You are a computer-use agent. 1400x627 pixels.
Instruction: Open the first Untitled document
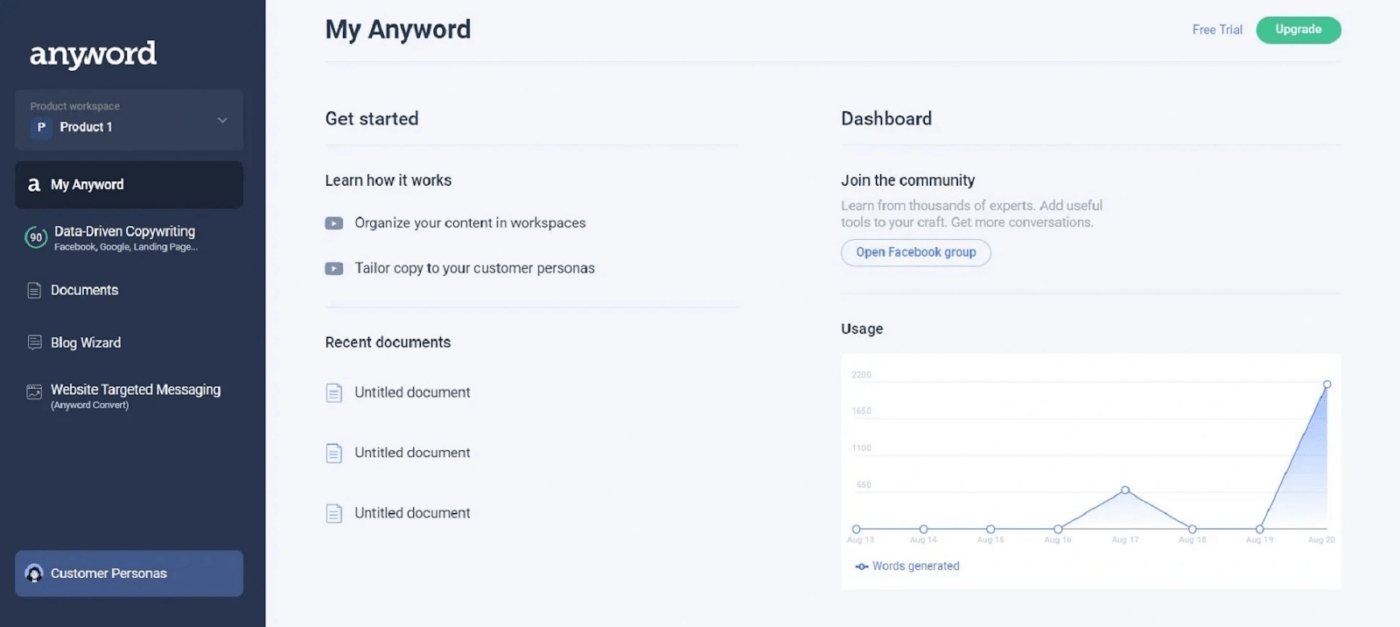click(412, 392)
